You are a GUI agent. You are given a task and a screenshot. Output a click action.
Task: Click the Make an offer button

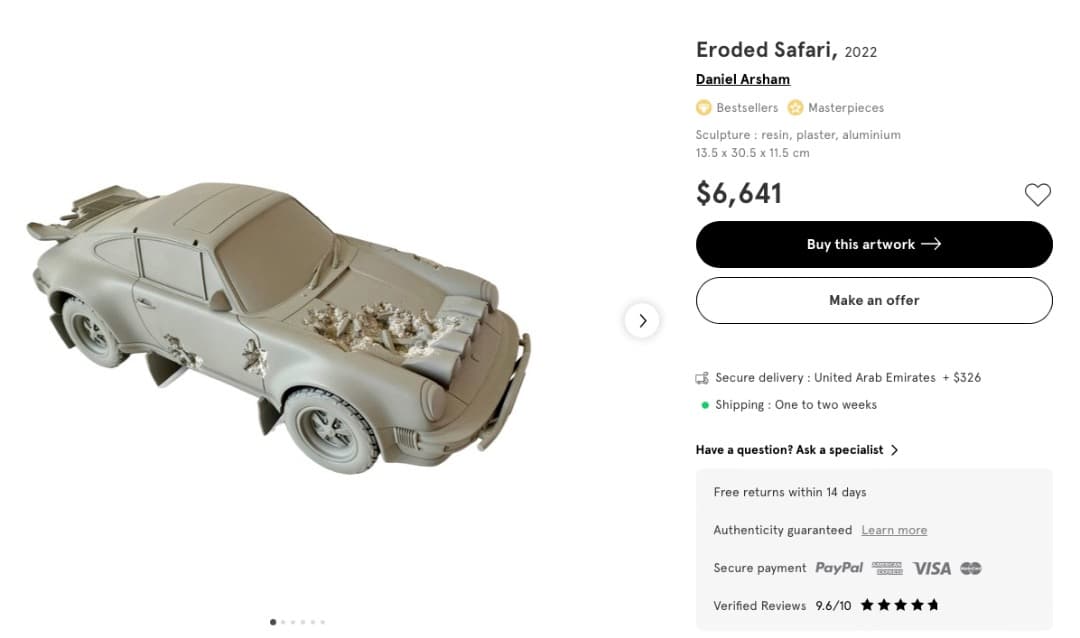(x=873, y=300)
